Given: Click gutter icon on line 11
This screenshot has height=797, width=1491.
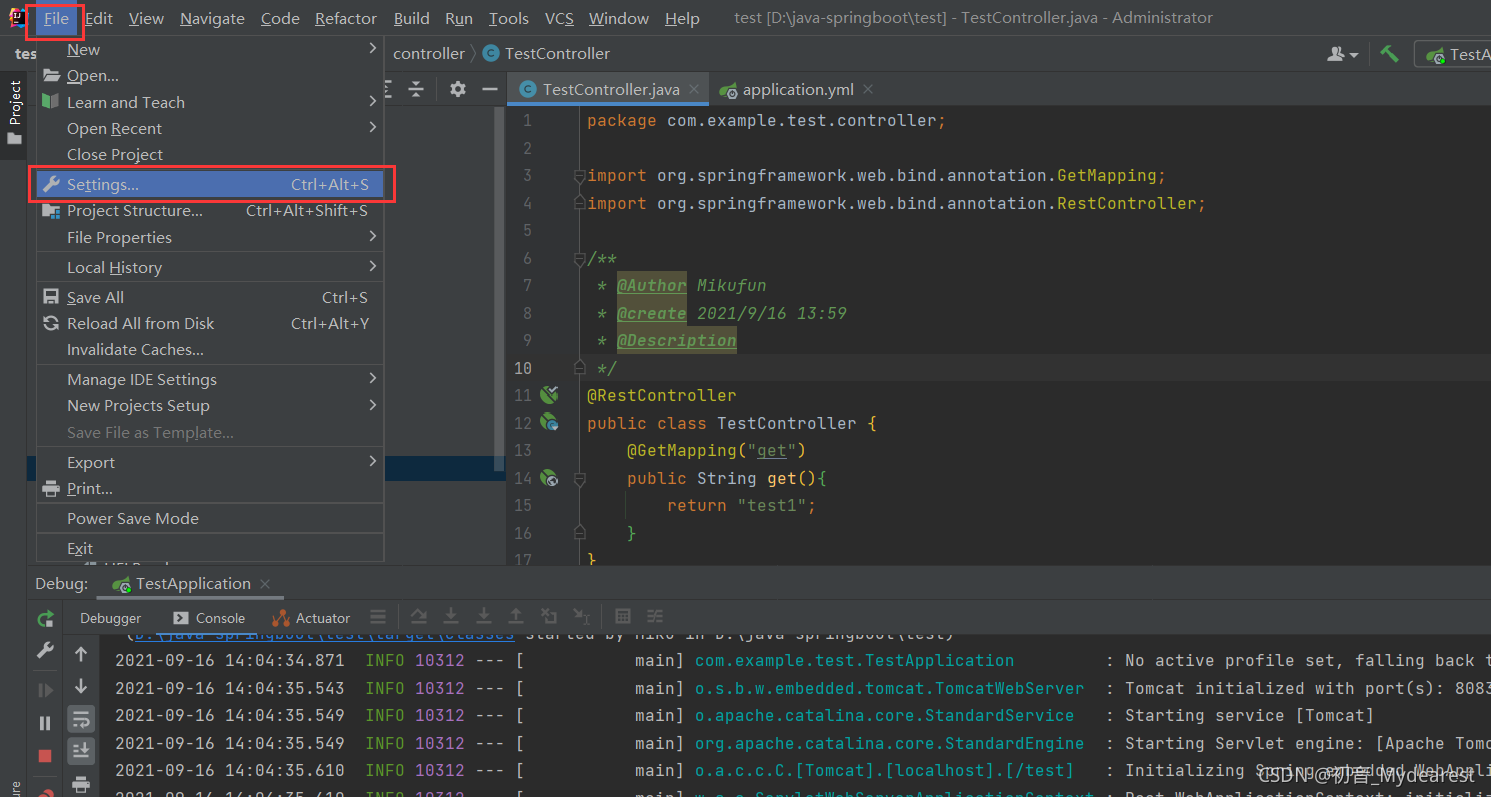Looking at the screenshot, I should pyautogui.click(x=549, y=395).
